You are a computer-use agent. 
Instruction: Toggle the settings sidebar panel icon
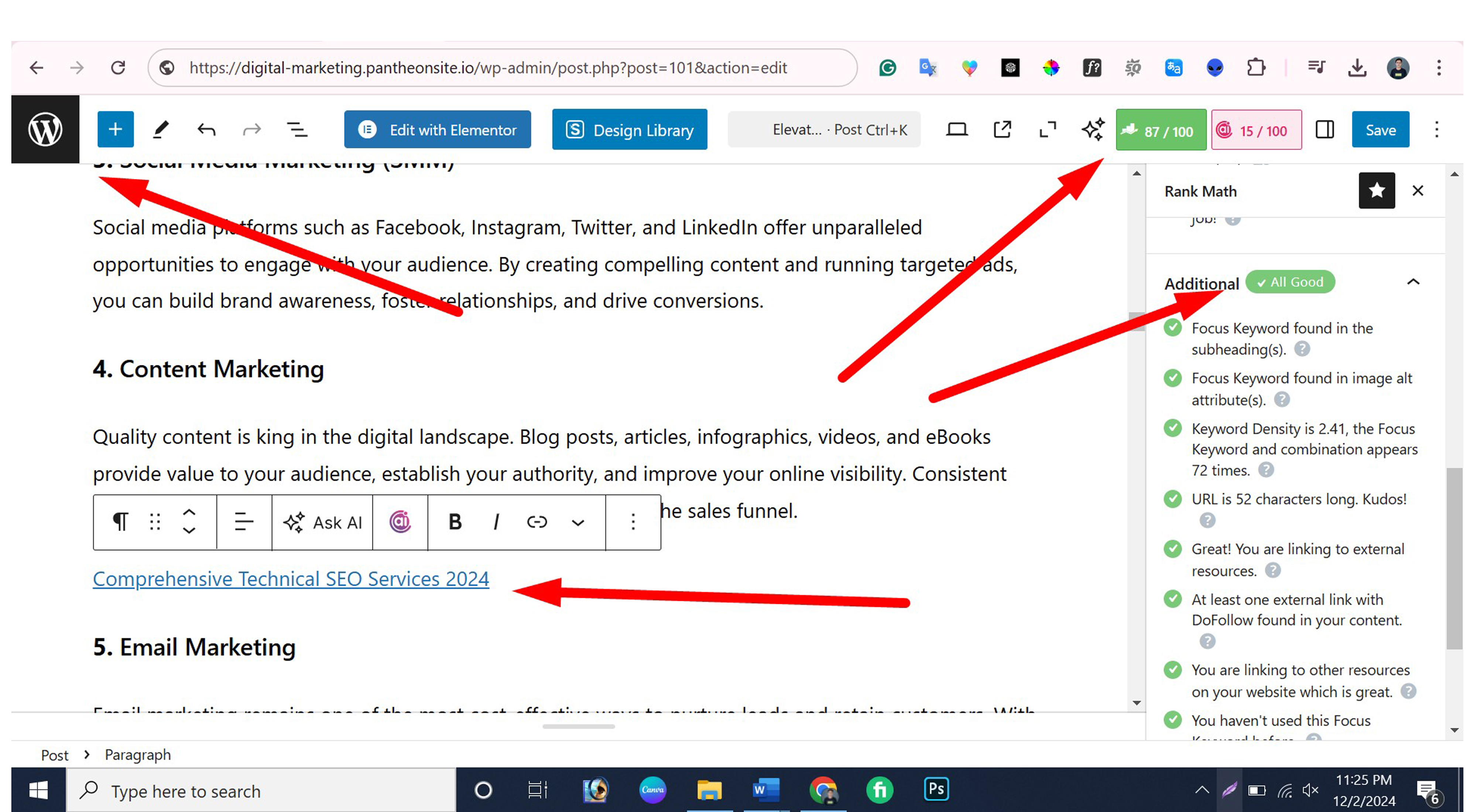click(x=1324, y=130)
